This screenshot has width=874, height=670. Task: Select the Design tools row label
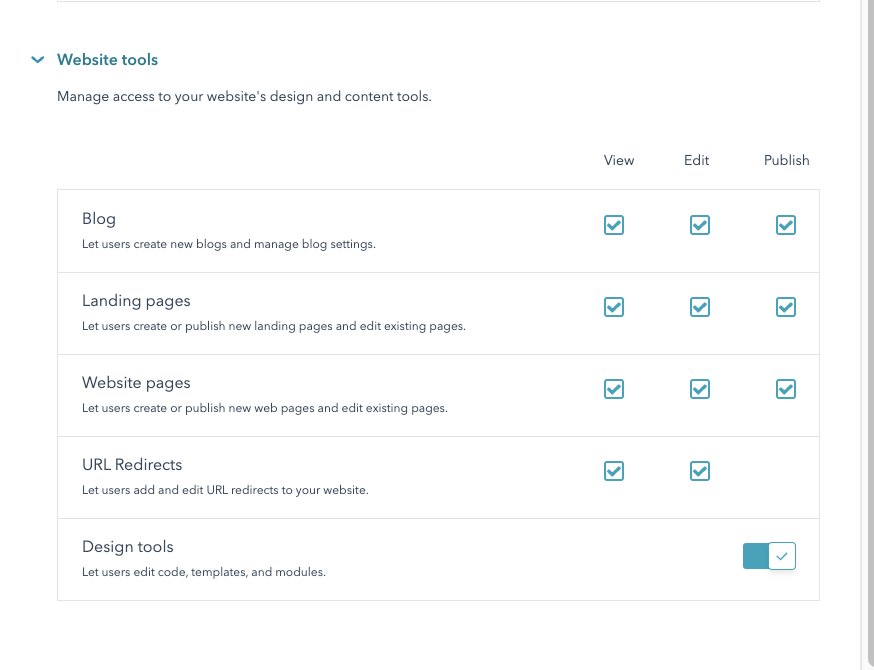[128, 547]
